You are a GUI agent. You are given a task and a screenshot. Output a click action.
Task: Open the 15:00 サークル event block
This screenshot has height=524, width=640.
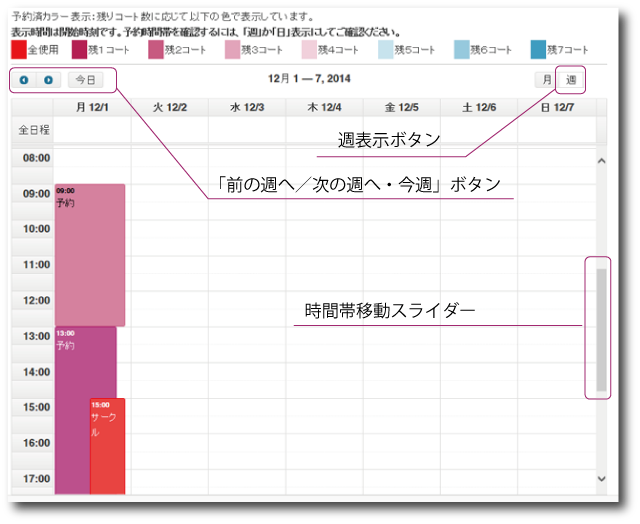coord(107,446)
